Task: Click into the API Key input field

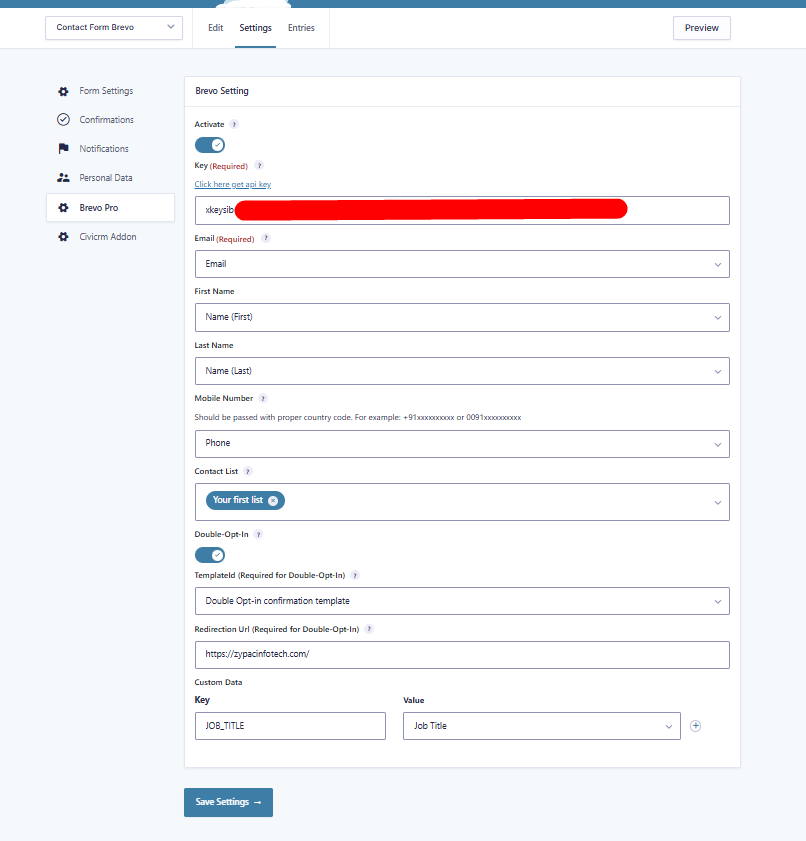Action: pyautogui.click(x=462, y=210)
